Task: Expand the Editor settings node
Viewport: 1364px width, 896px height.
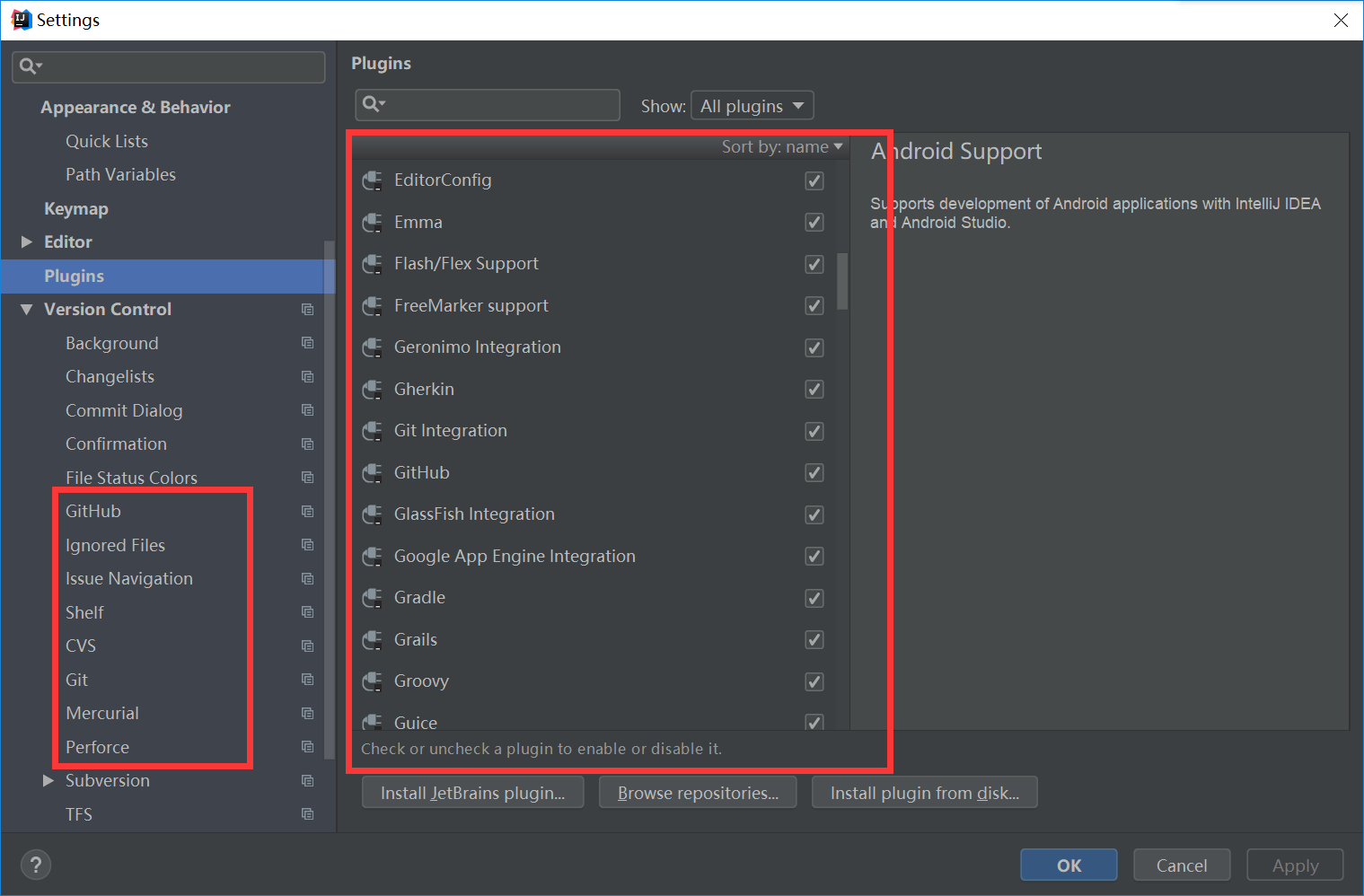Action: pyautogui.click(x=27, y=242)
